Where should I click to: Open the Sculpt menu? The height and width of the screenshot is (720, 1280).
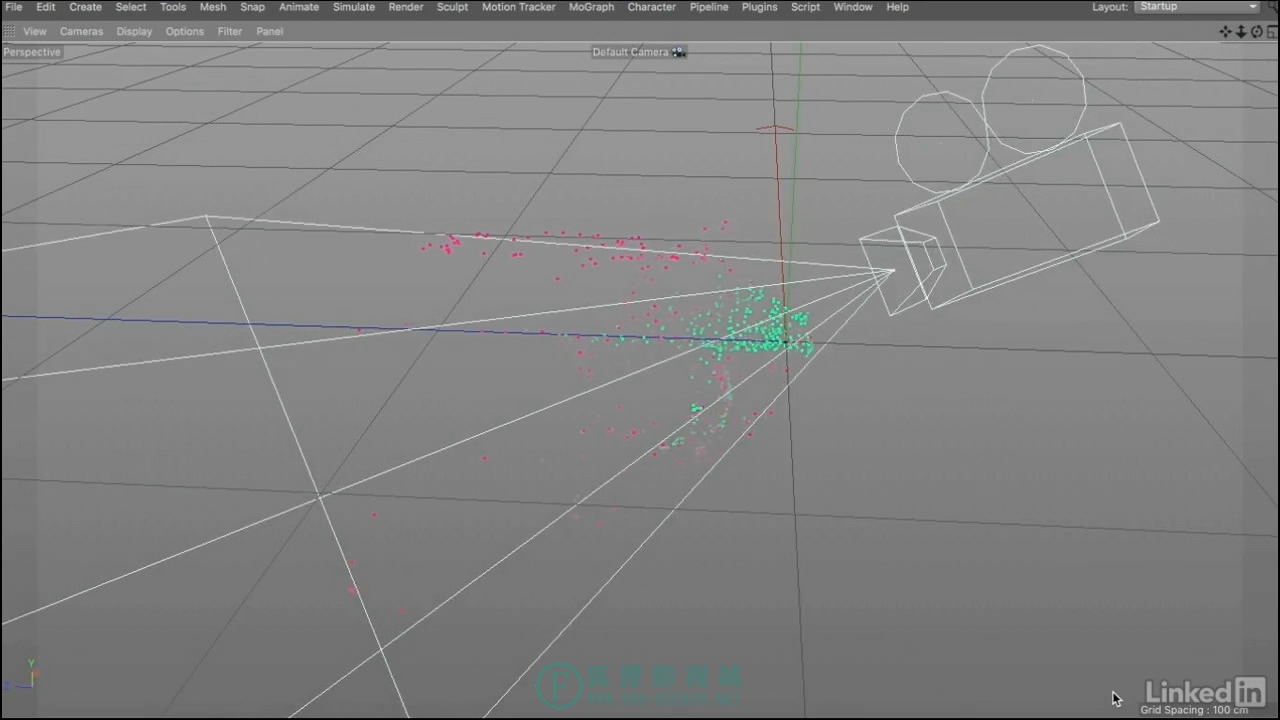(452, 7)
